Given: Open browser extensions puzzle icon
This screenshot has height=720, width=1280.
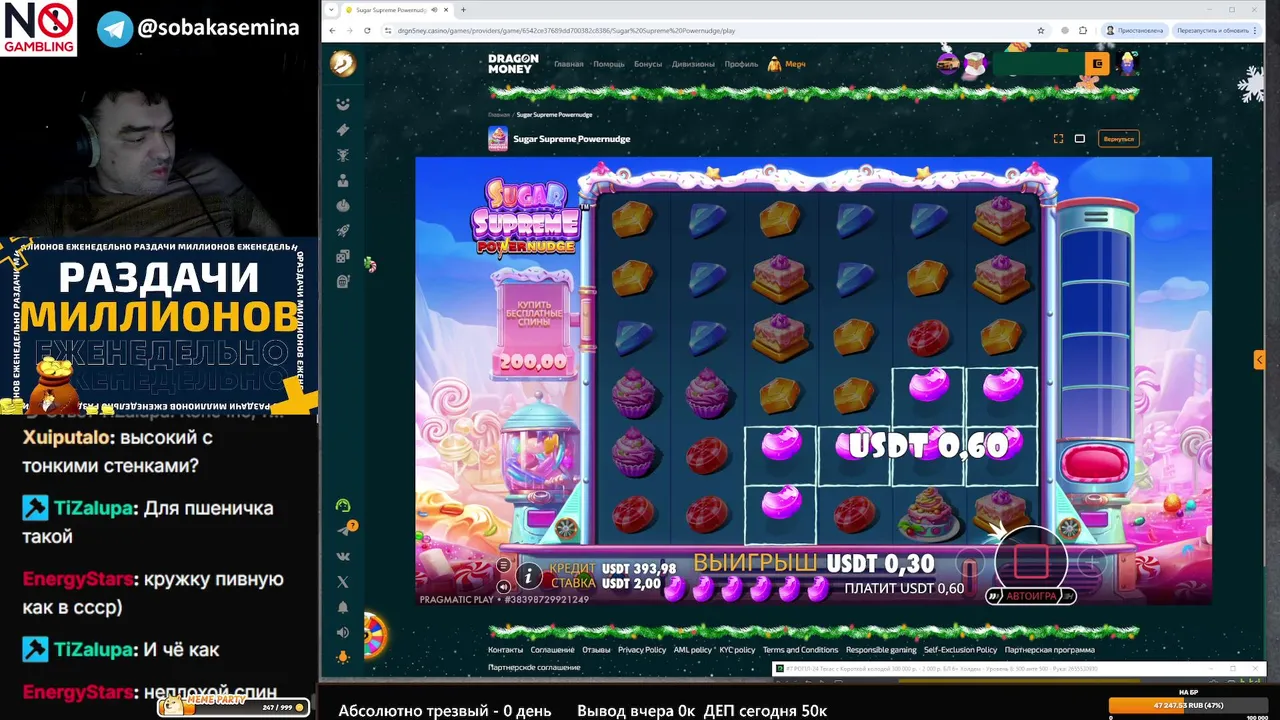Looking at the screenshot, I should [1083, 30].
